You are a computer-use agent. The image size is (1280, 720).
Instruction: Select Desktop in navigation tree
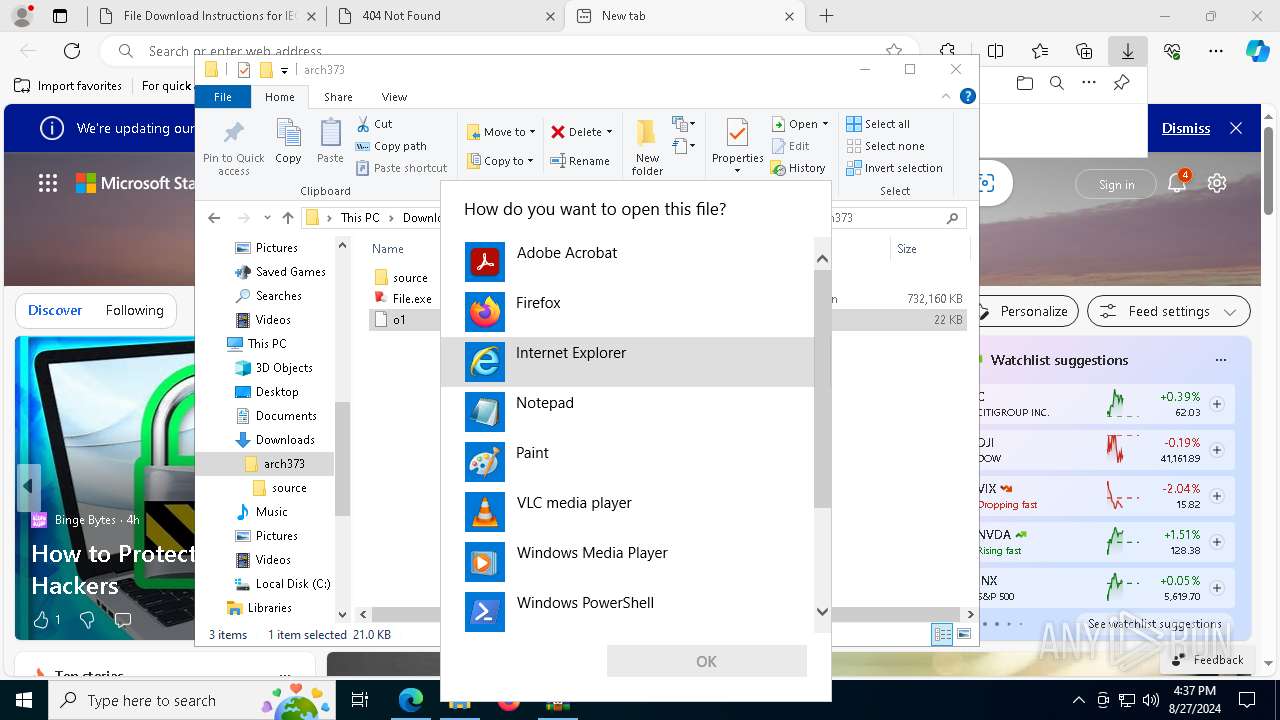[x=266, y=392]
